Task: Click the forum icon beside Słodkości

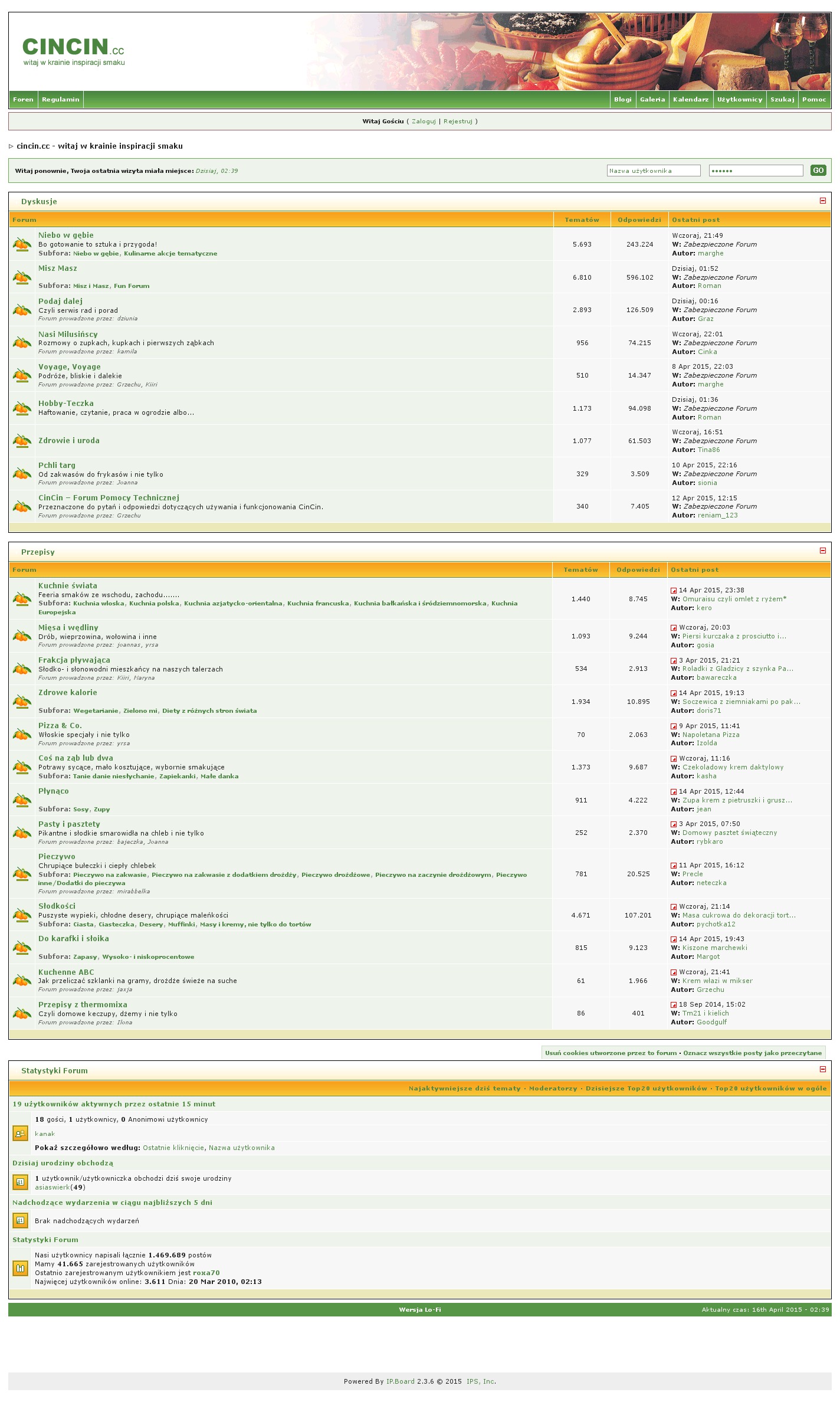Action: [22, 916]
